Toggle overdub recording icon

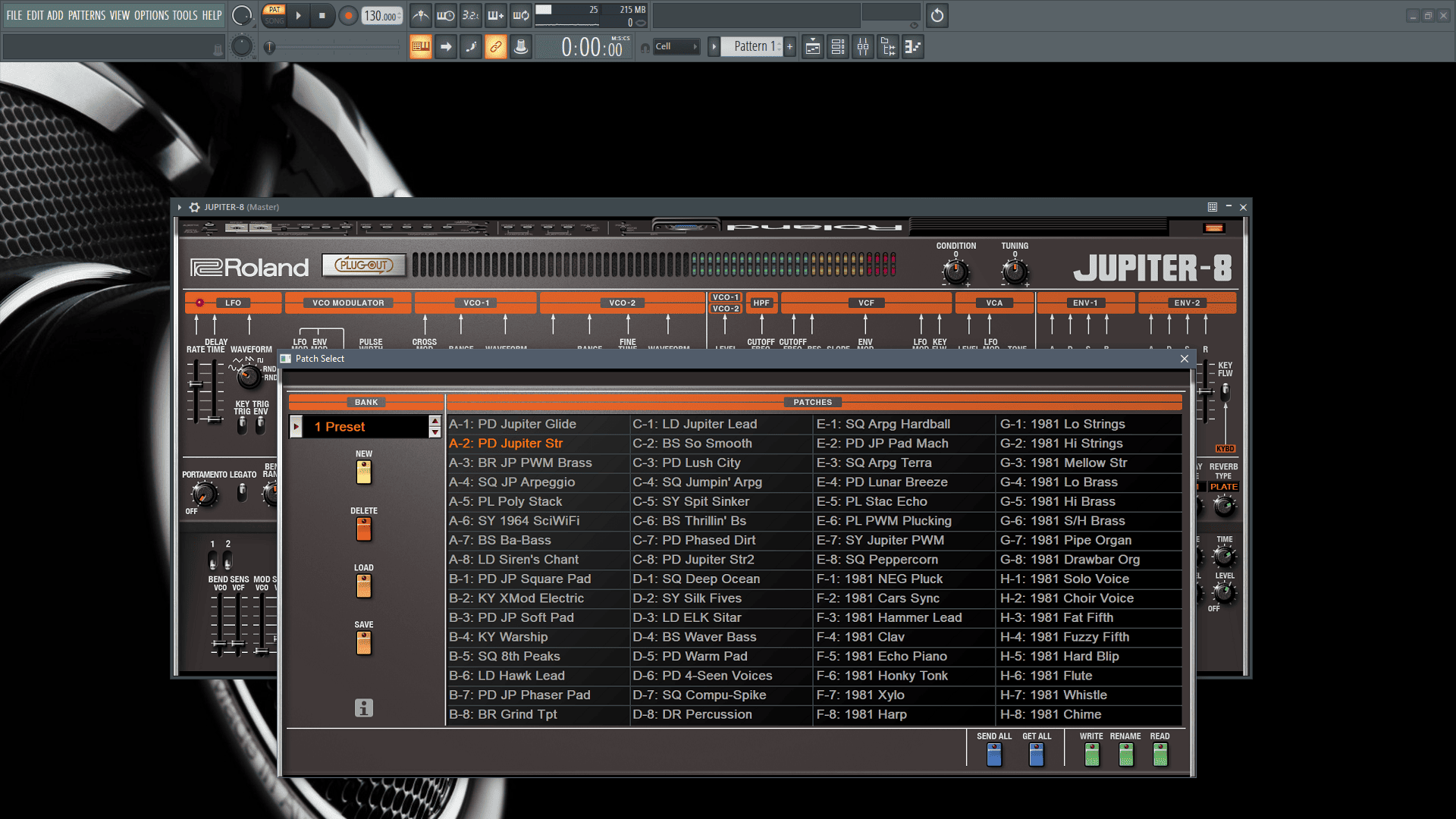point(496,15)
